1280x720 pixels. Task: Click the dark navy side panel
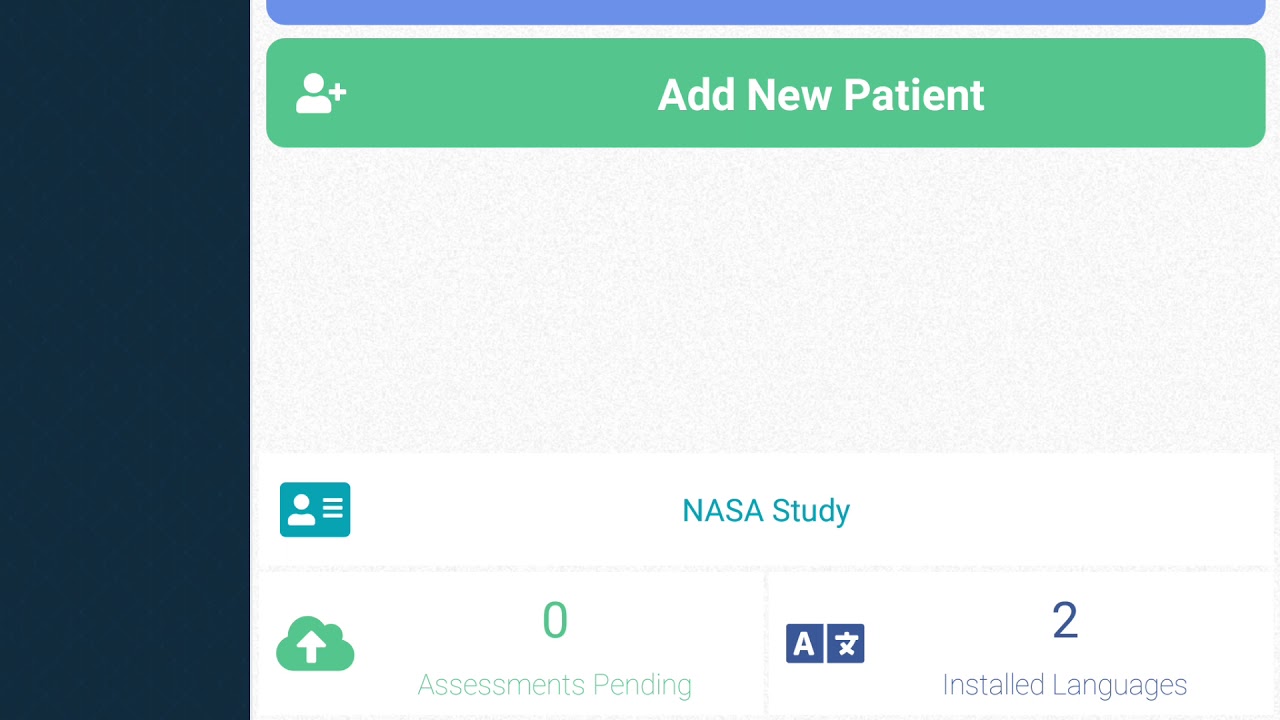coord(124,360)
